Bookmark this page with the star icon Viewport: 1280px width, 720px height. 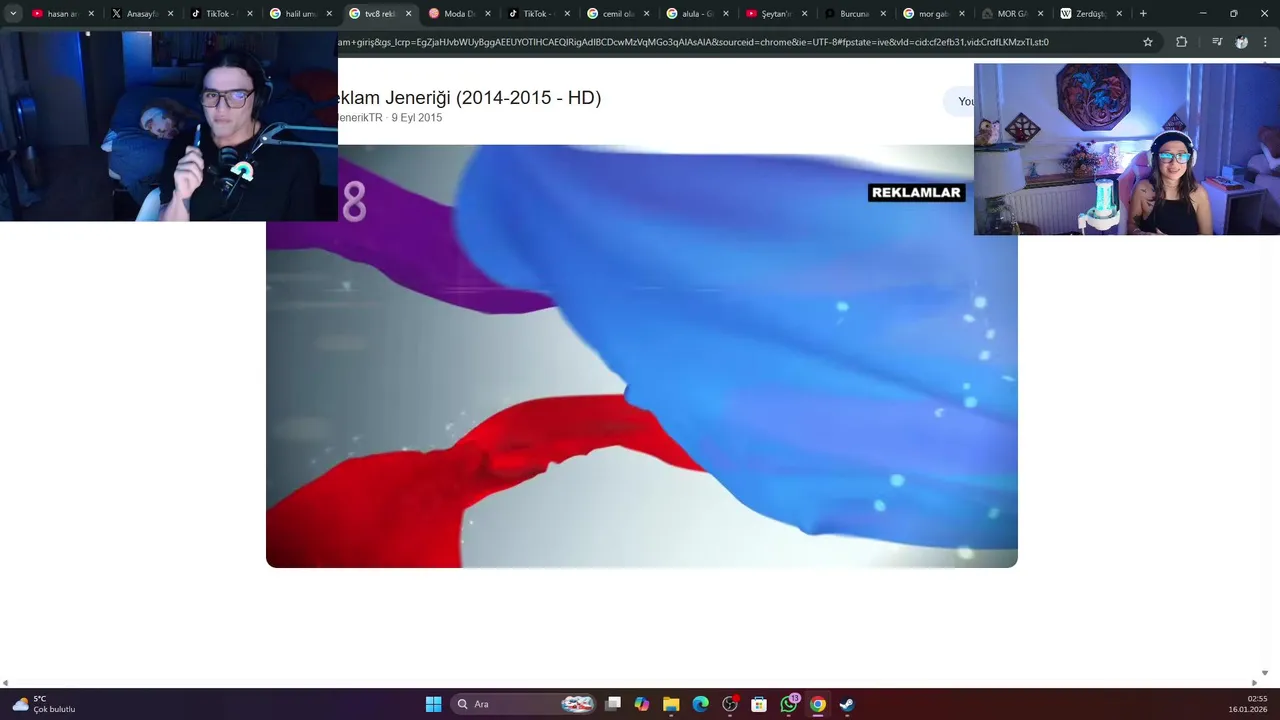pos(1148,42)
